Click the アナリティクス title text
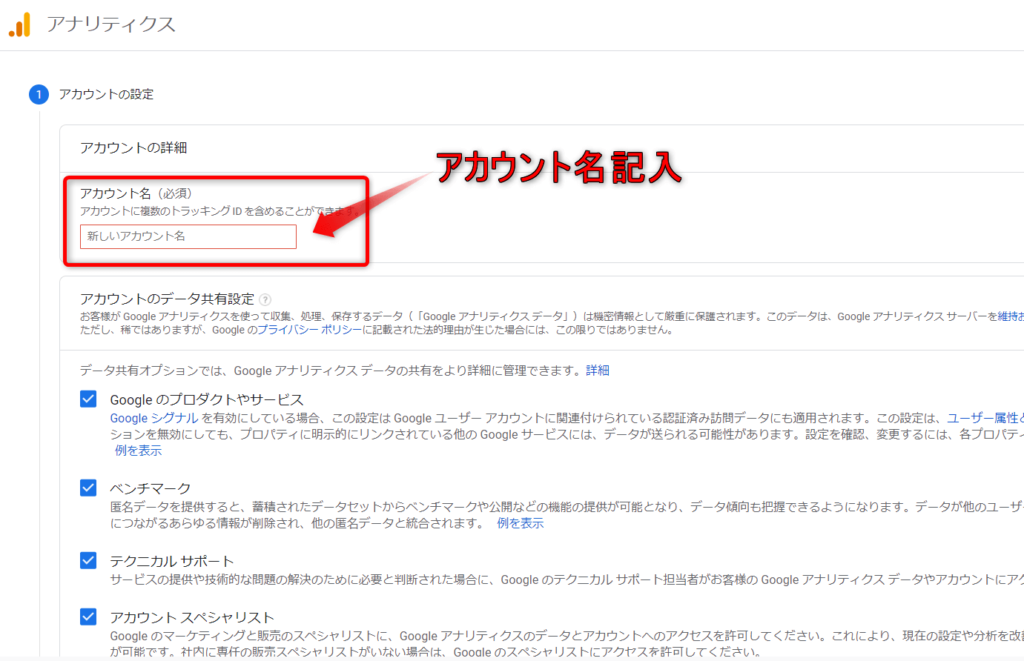Screen dimensions: 1024x661 [x=110, y=25]
